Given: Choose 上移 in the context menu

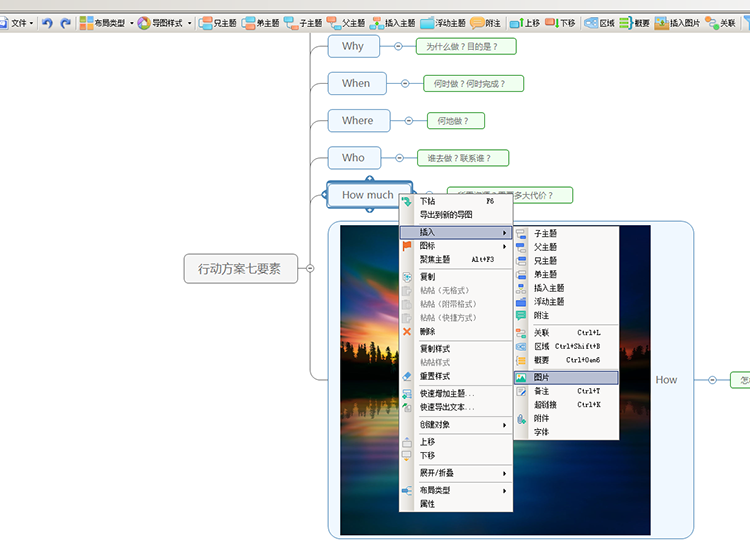Looking at the screenshot, I should tap(456, 442).
